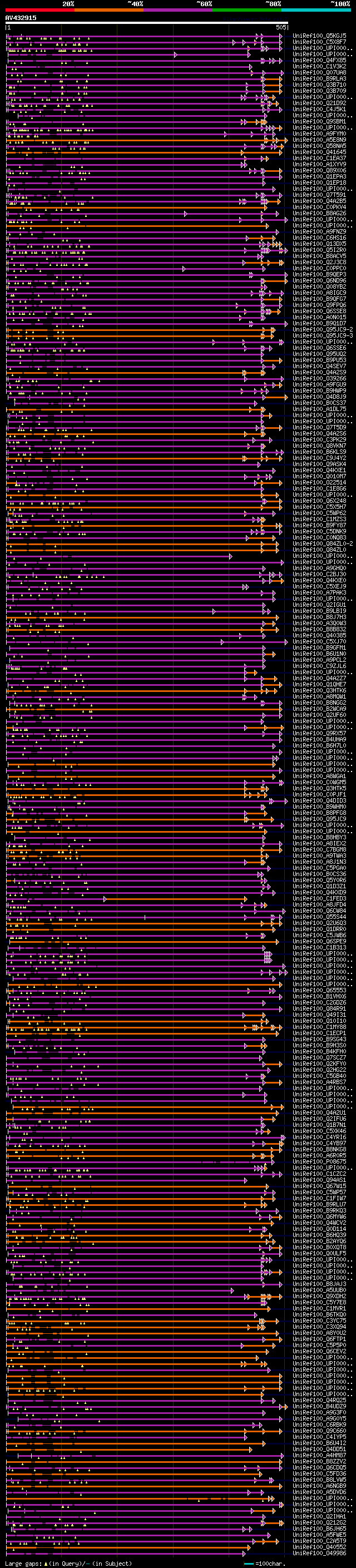
Task: Select the query name AV432915
Action: point(21,18)
